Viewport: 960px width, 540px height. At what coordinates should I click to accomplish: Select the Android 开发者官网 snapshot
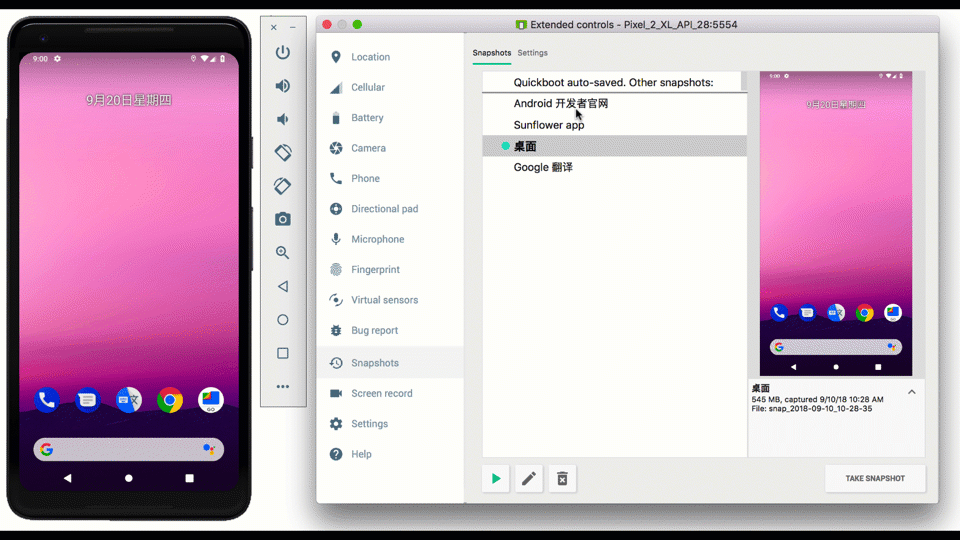(614, 103)
